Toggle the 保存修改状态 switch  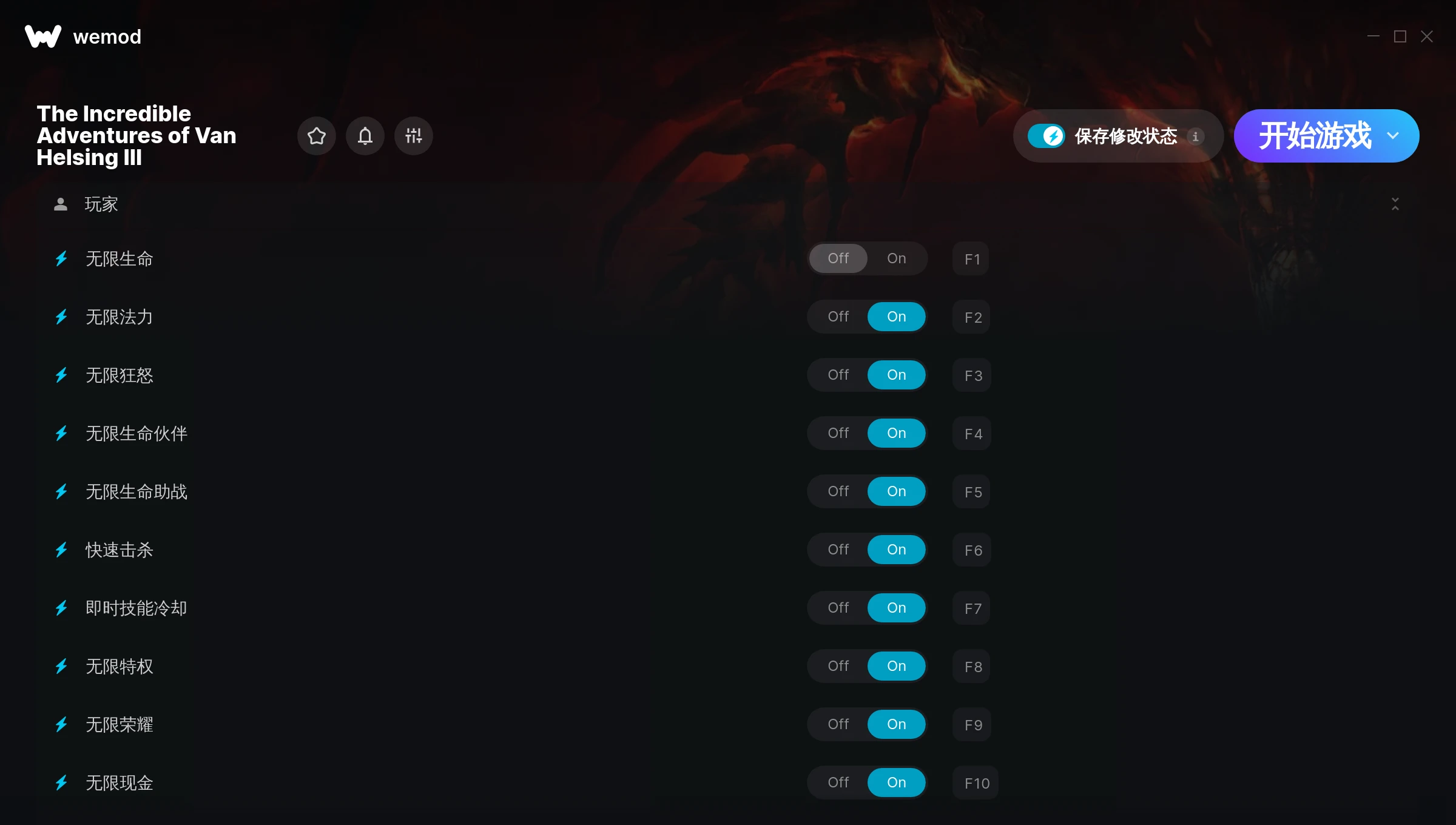[x=1046, y=136]
